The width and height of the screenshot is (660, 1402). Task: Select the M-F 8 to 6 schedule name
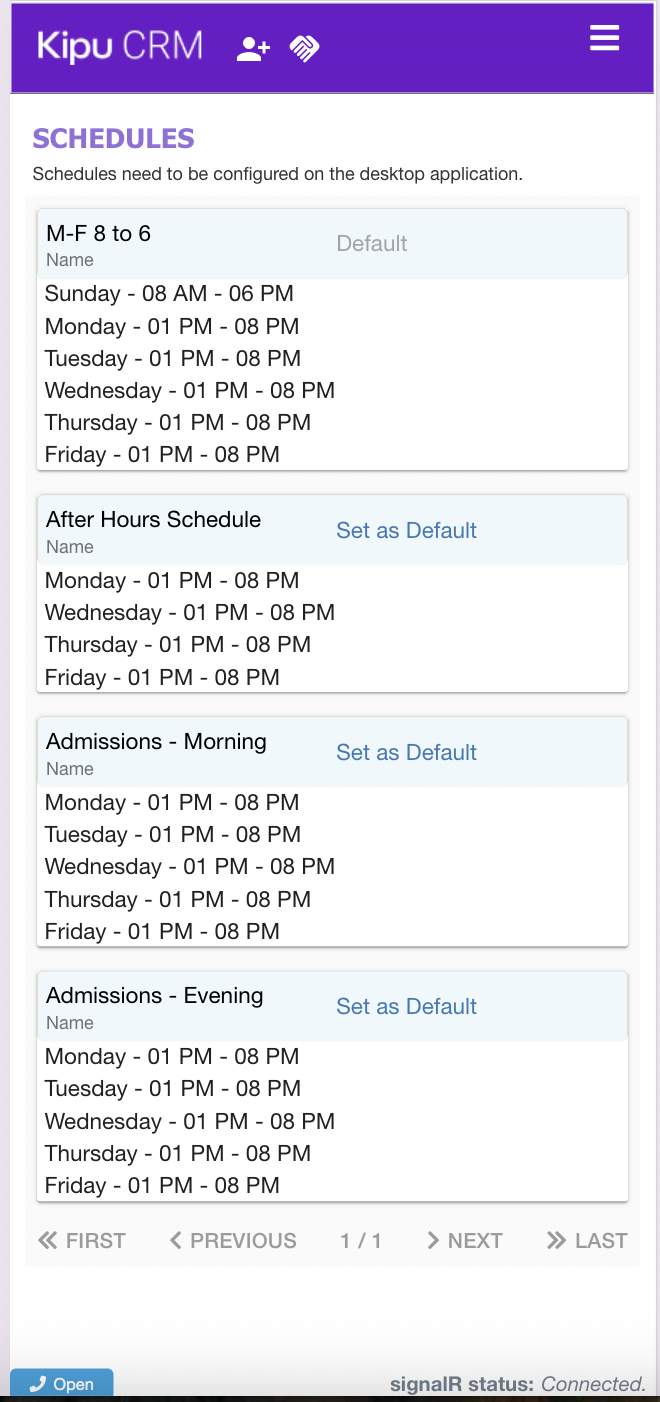pos(99,234)
